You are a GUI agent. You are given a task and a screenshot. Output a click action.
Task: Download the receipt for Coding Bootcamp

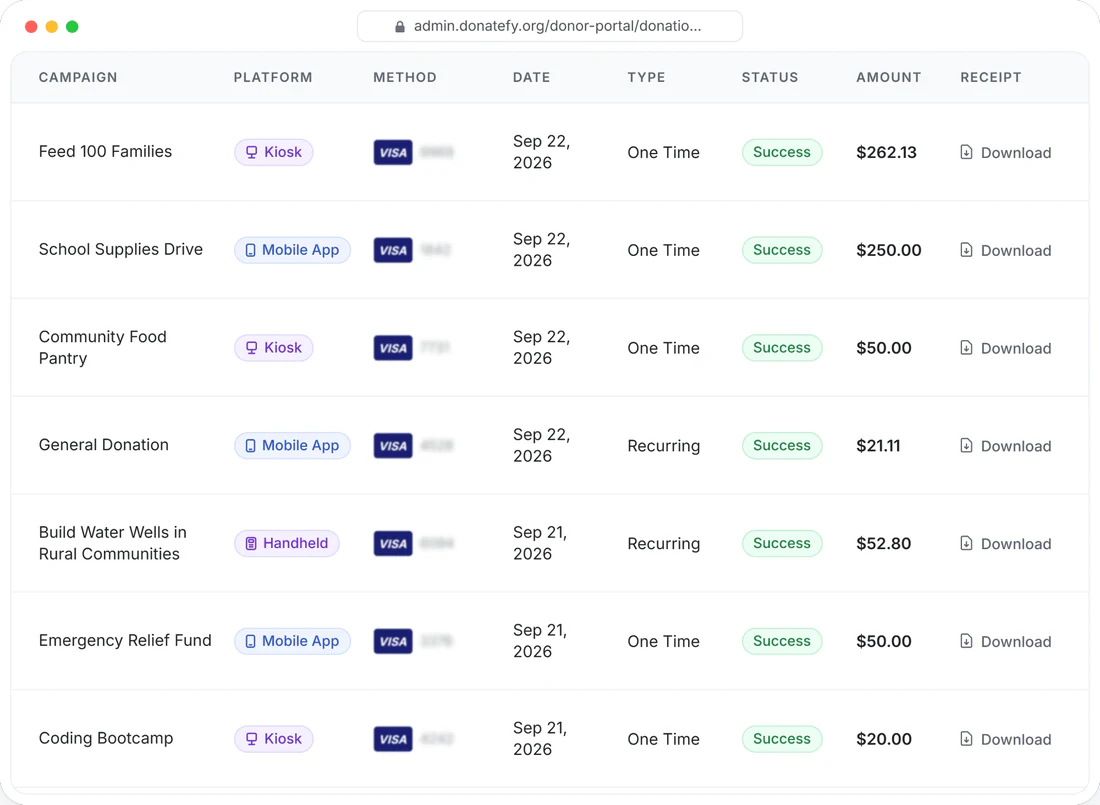click(1005, 738)
